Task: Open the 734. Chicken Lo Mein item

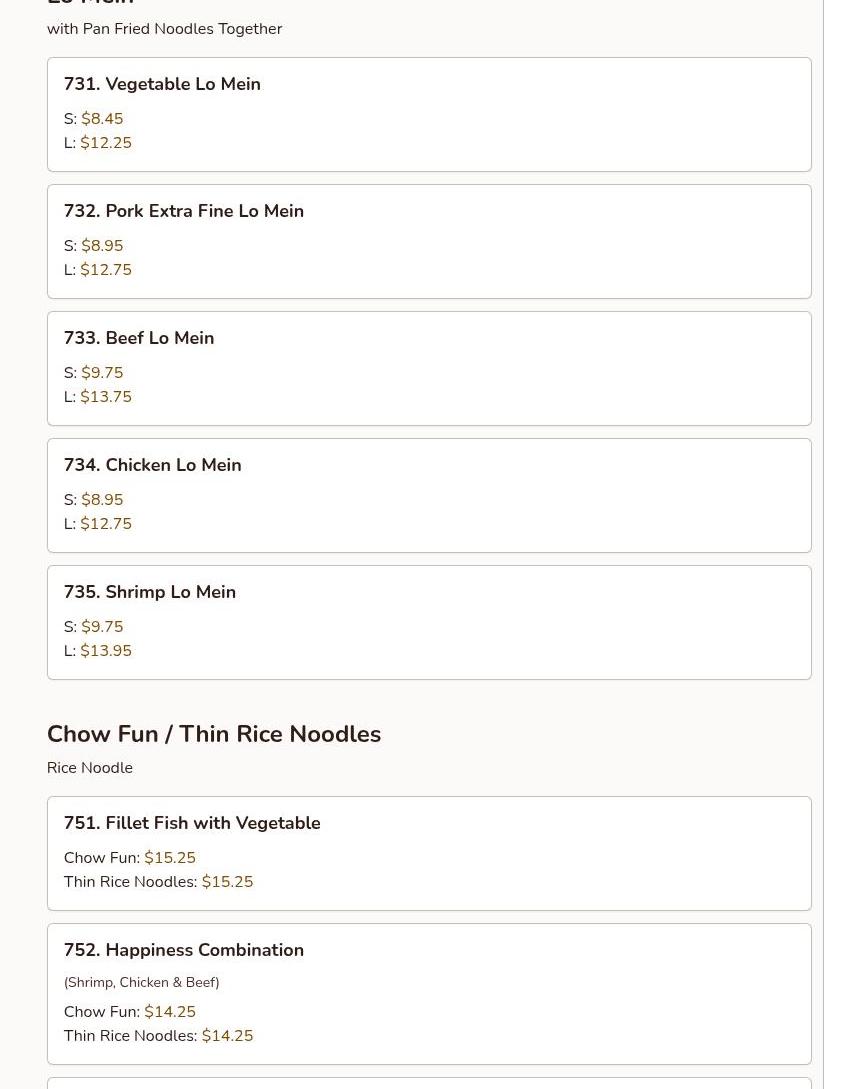Action: tap(429, 496)
